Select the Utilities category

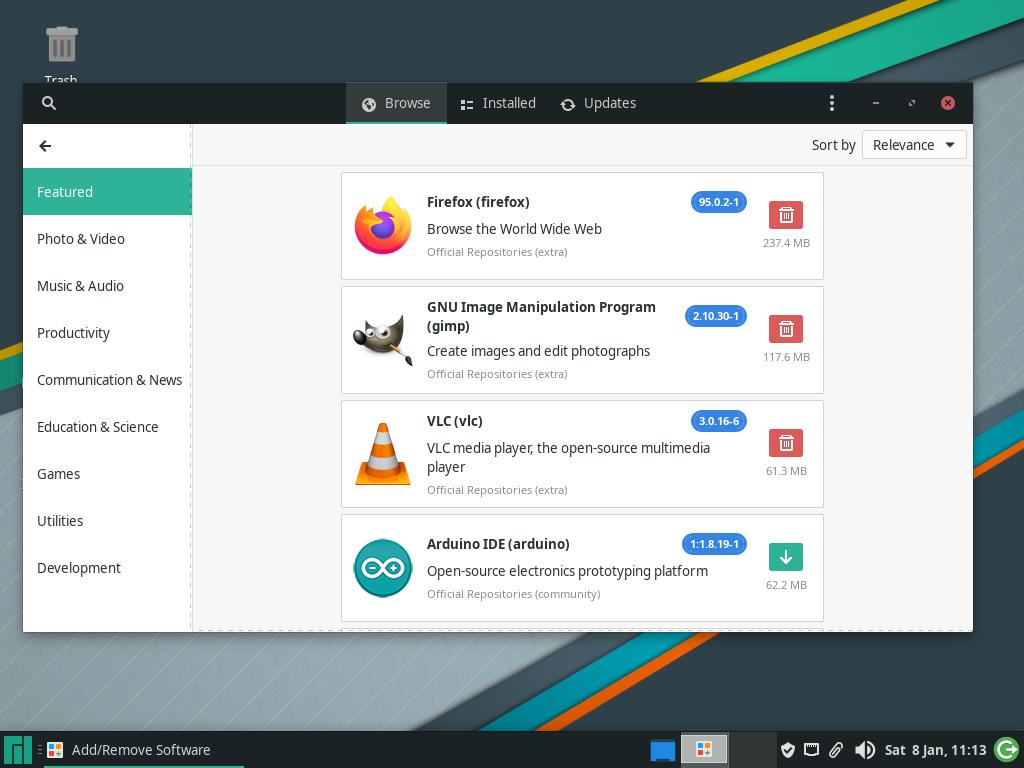coord(107,521)
